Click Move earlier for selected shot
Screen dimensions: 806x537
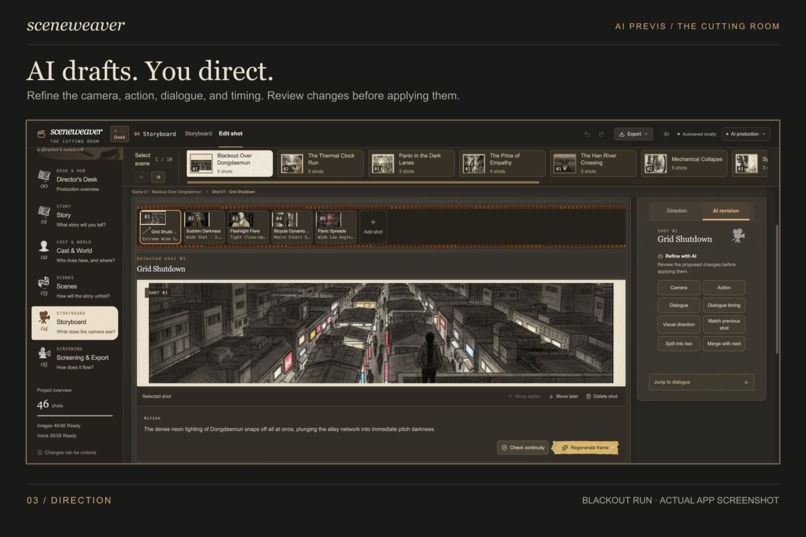pos(524,396)
